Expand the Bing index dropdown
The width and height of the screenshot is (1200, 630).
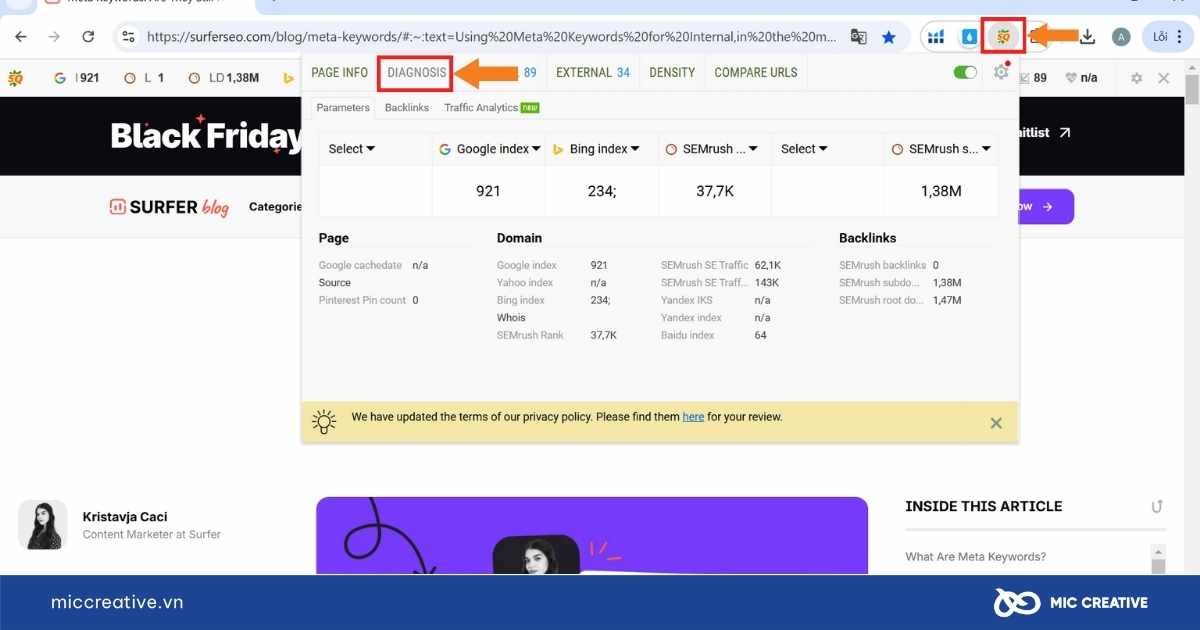[x=598, y=149]
